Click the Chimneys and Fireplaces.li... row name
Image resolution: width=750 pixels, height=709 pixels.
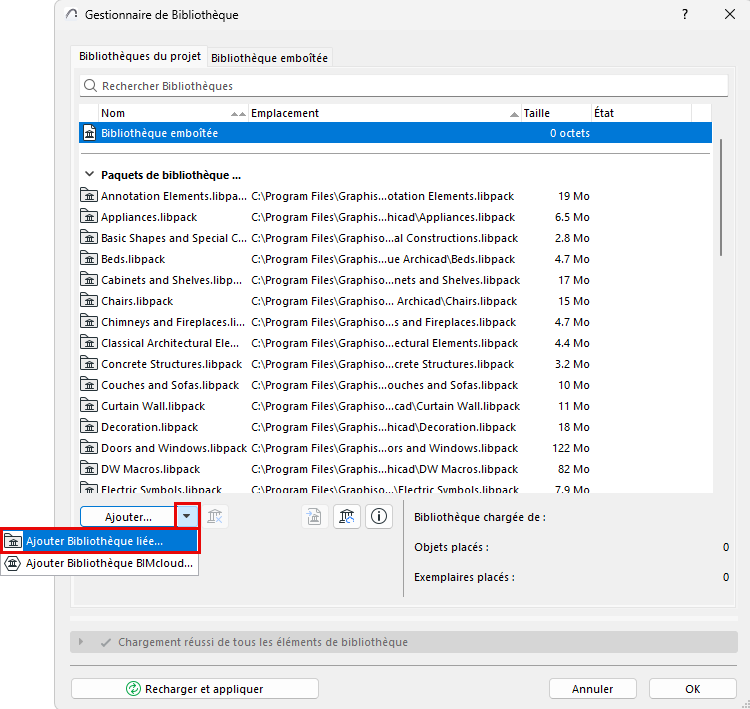[173, 322]
